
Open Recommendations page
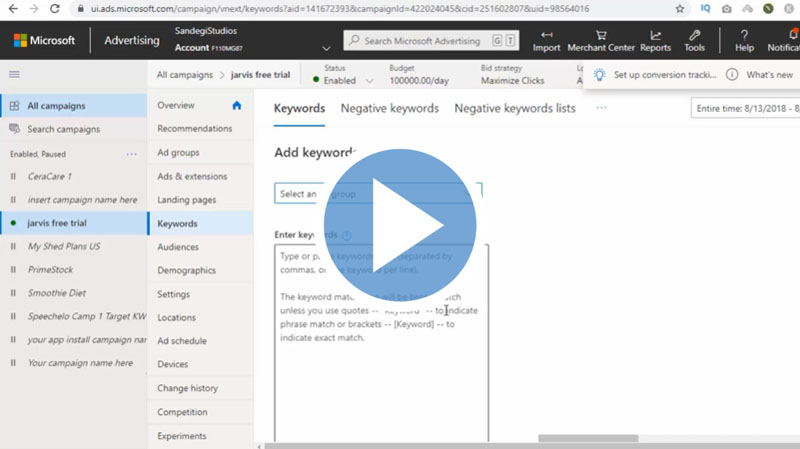pyautogui.click(x=194, y=129)
